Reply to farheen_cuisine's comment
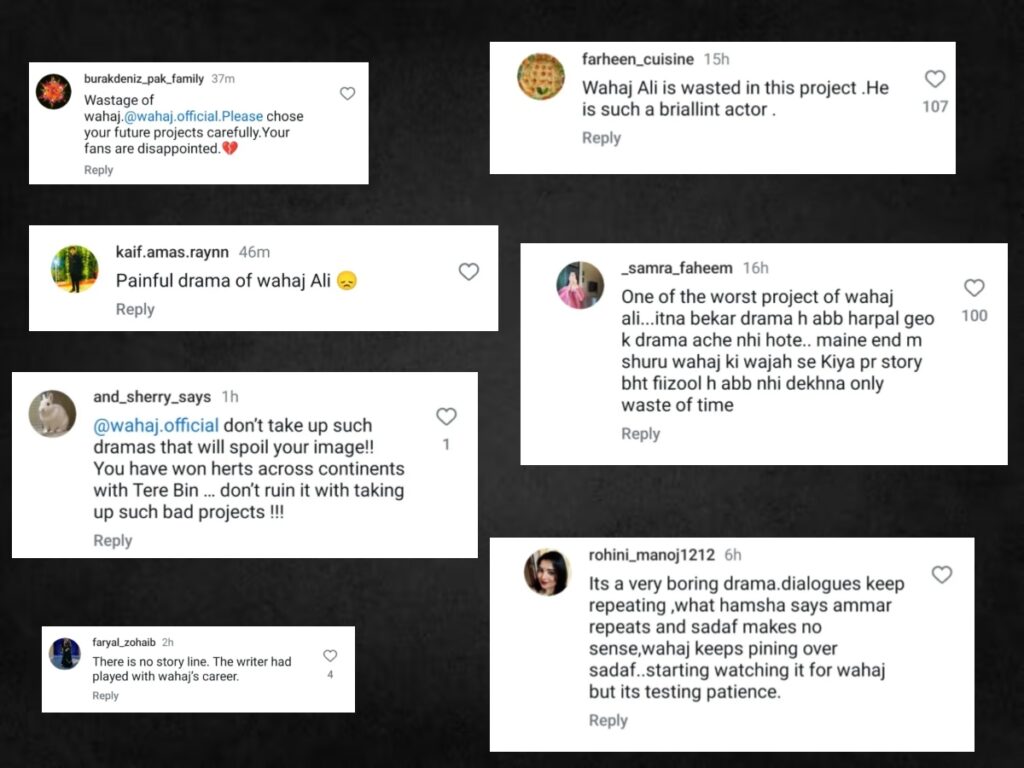 point(601,138)
